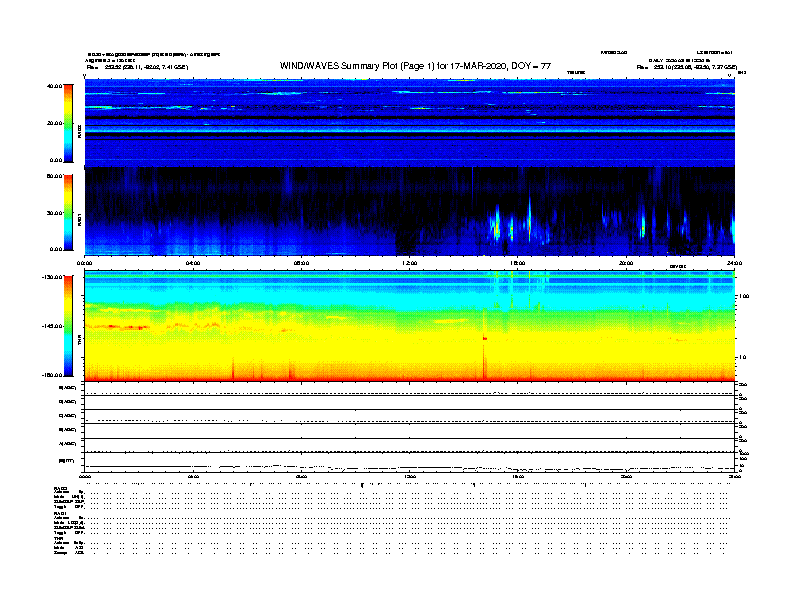This screenshot has width=792, height=612.
Task: Click the RAD2 panel color scale bar
Action: coord(68,123)
